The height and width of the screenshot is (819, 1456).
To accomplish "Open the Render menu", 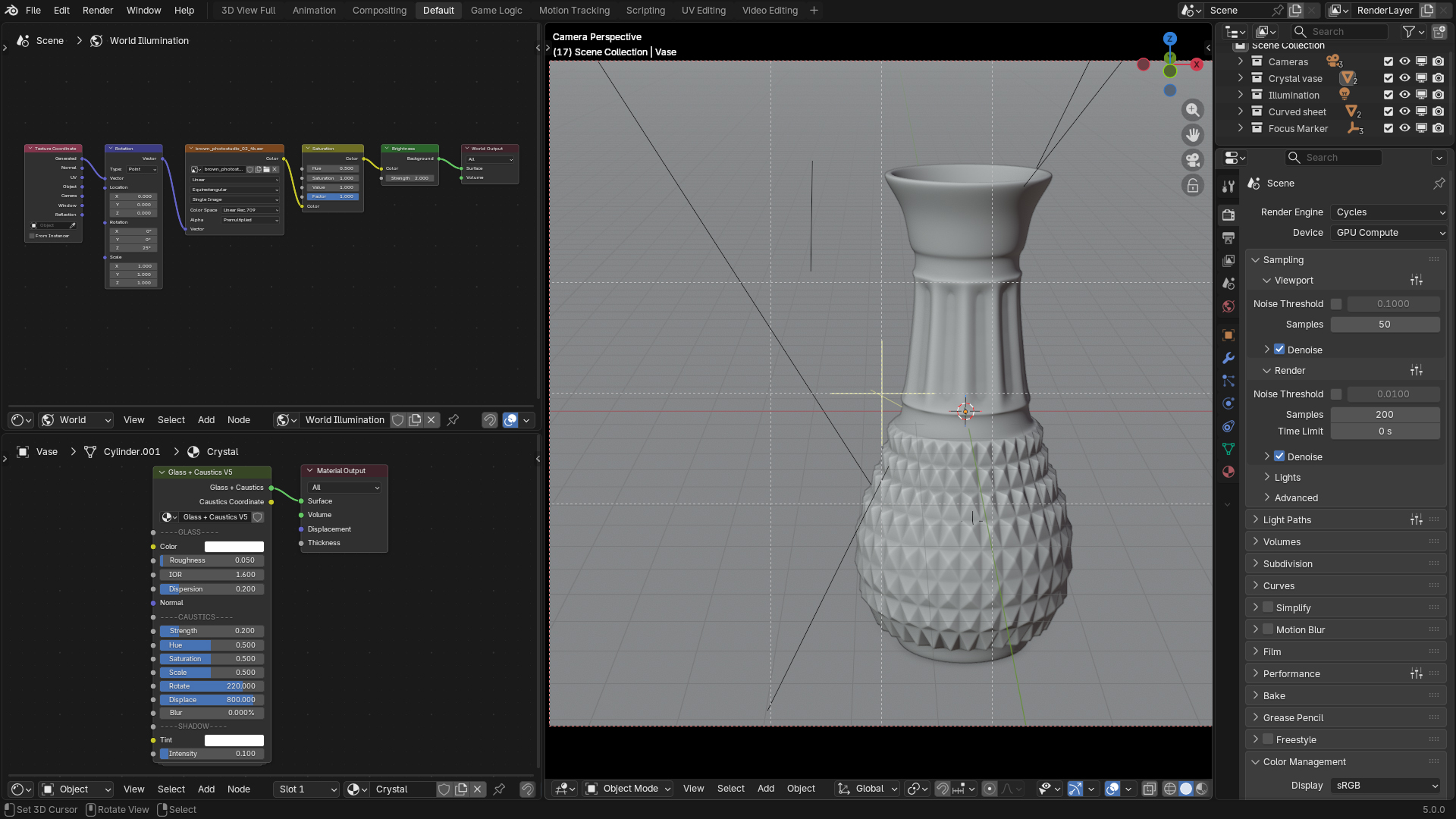I will (97, 11).
